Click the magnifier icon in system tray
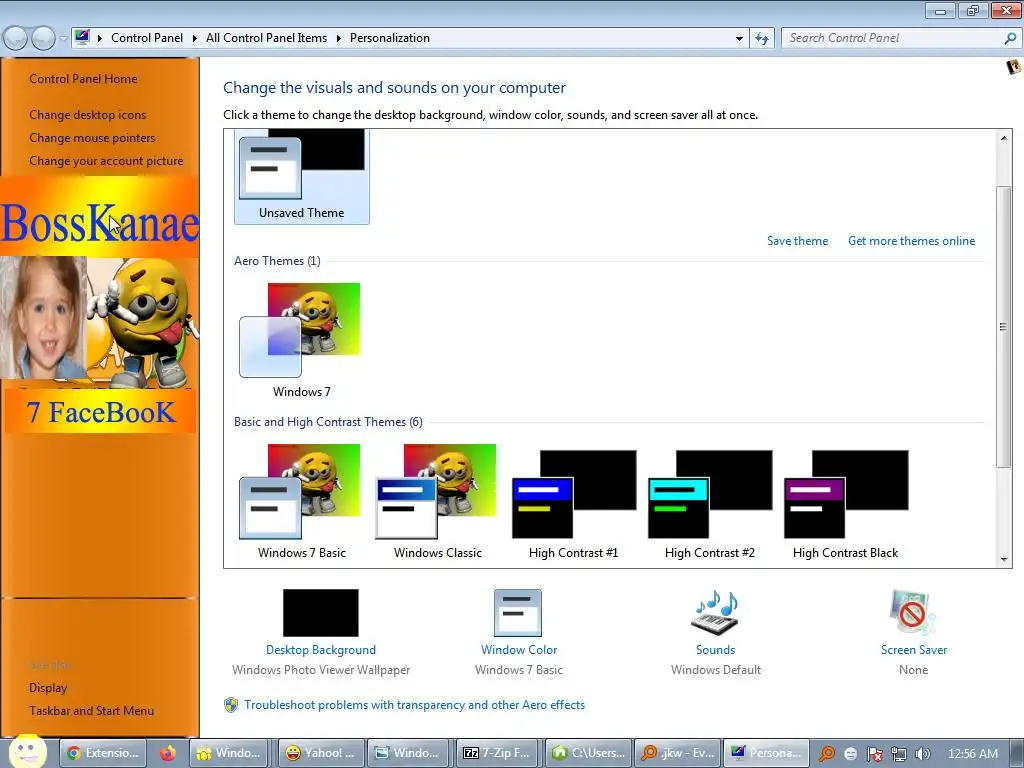 click(x=827, y=754)
